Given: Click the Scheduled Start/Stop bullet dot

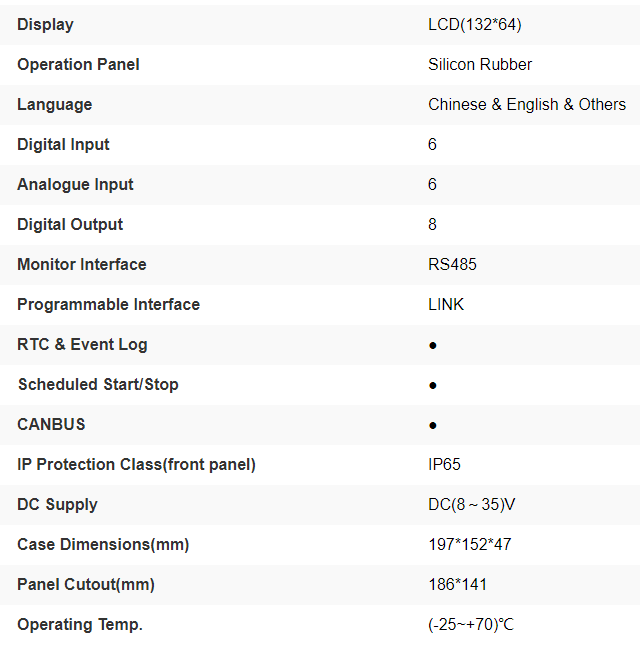Looking at the screenshot, I should (433, 385).
